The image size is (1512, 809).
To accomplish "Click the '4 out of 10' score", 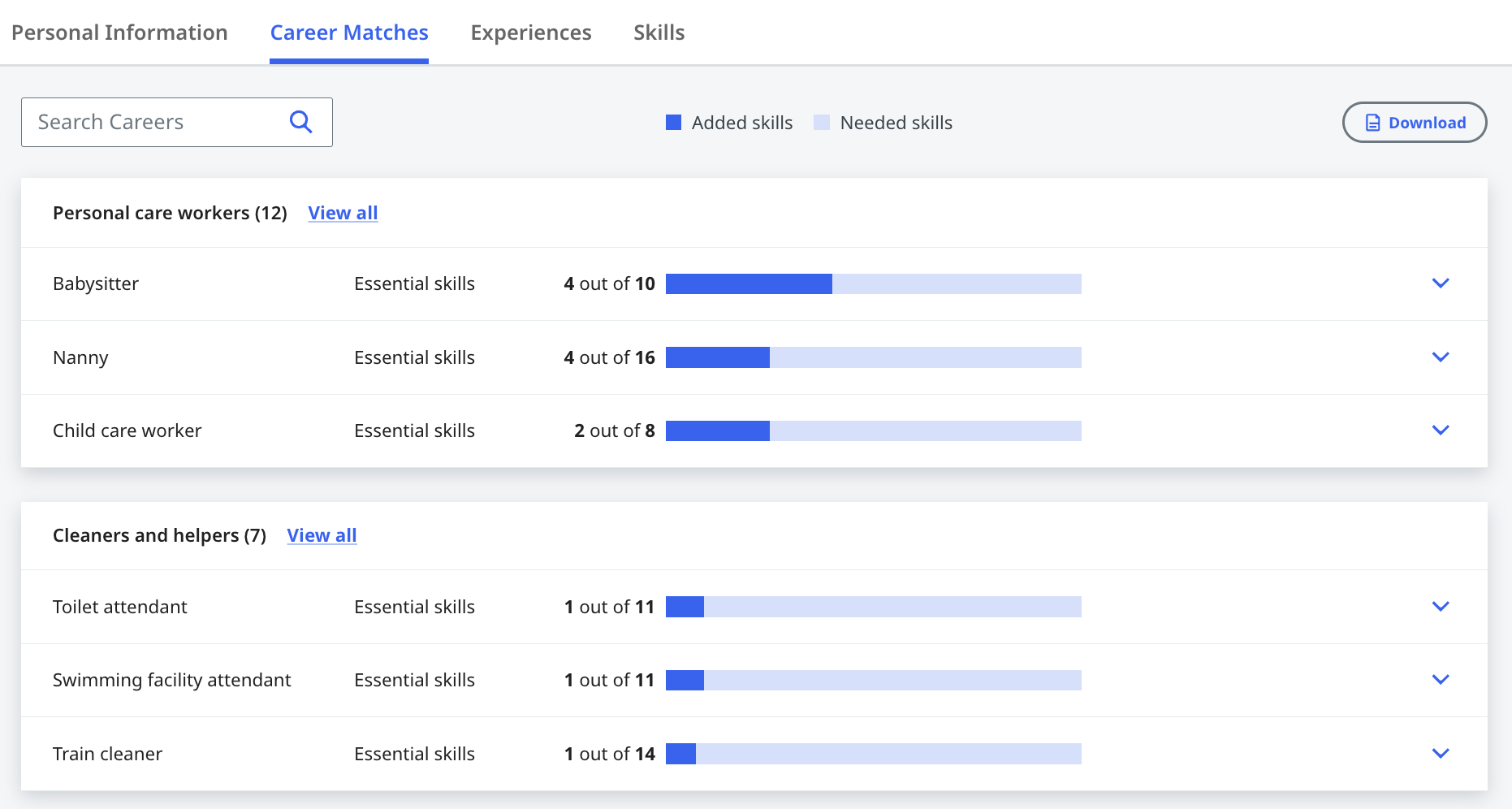I will (609, 283).
